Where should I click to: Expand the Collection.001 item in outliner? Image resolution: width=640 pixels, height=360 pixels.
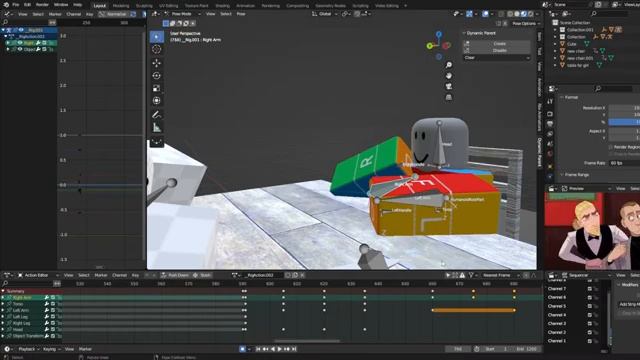pyautogui.click(x=555, y=30)
